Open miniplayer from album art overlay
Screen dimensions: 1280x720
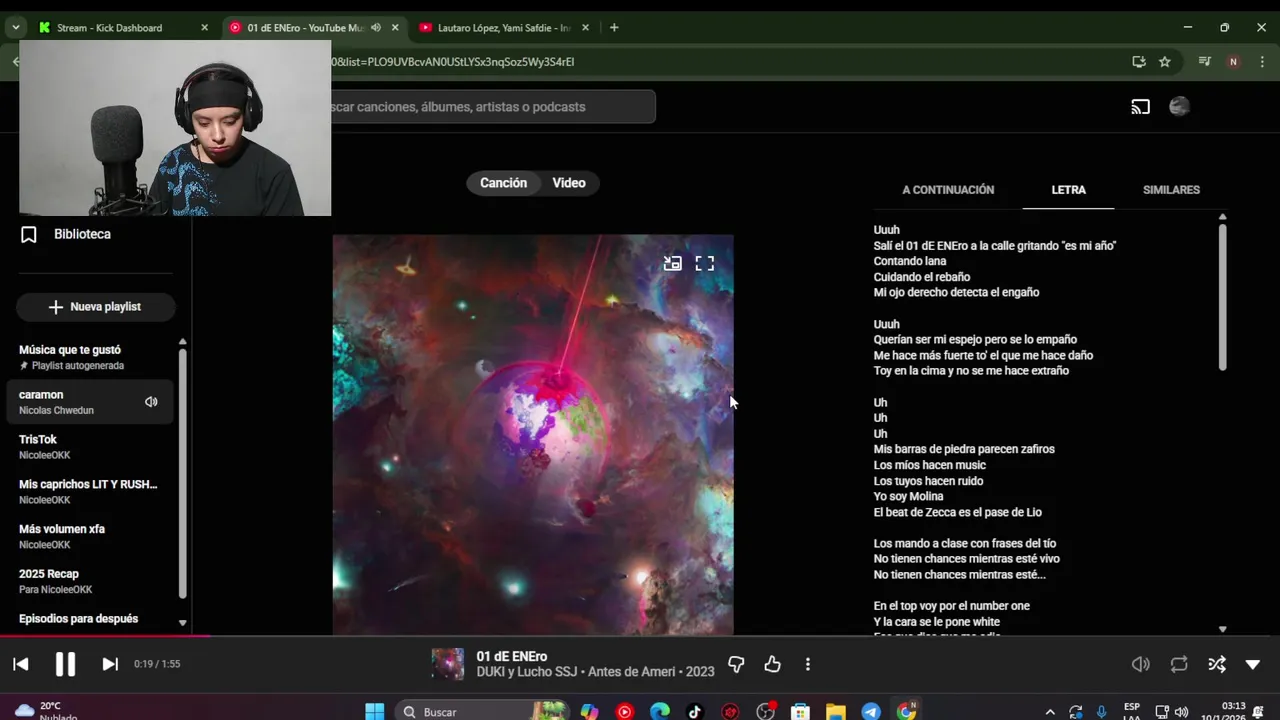673,264
